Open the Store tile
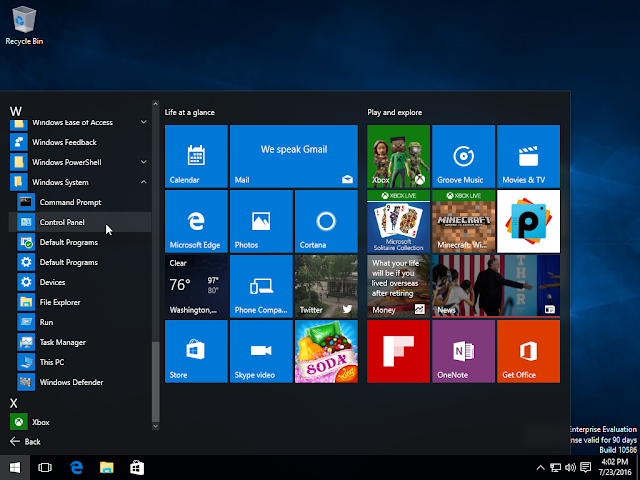 point(196,351)
